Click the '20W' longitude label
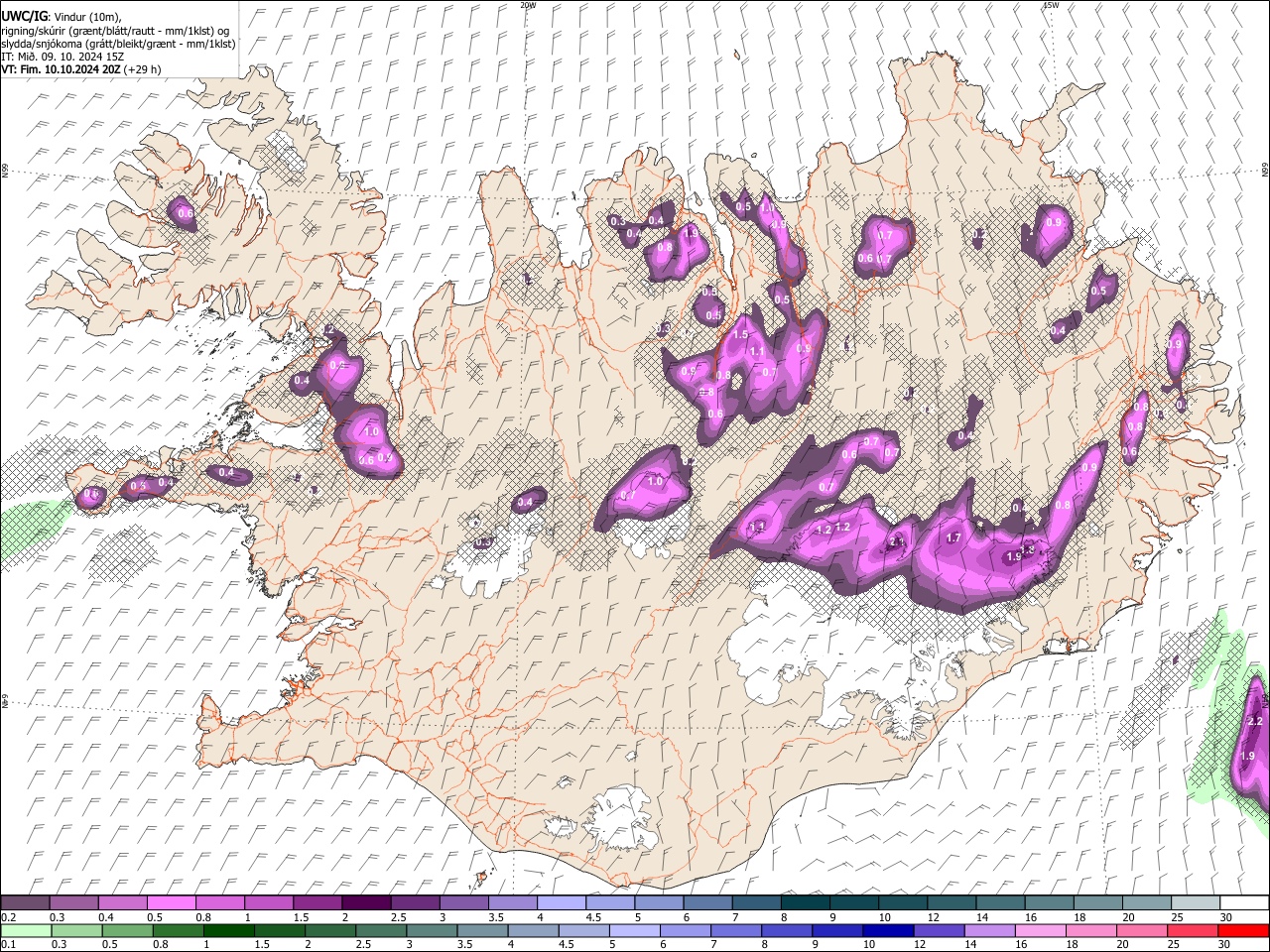The image size is (1270, 952). (x=528, y=5)
